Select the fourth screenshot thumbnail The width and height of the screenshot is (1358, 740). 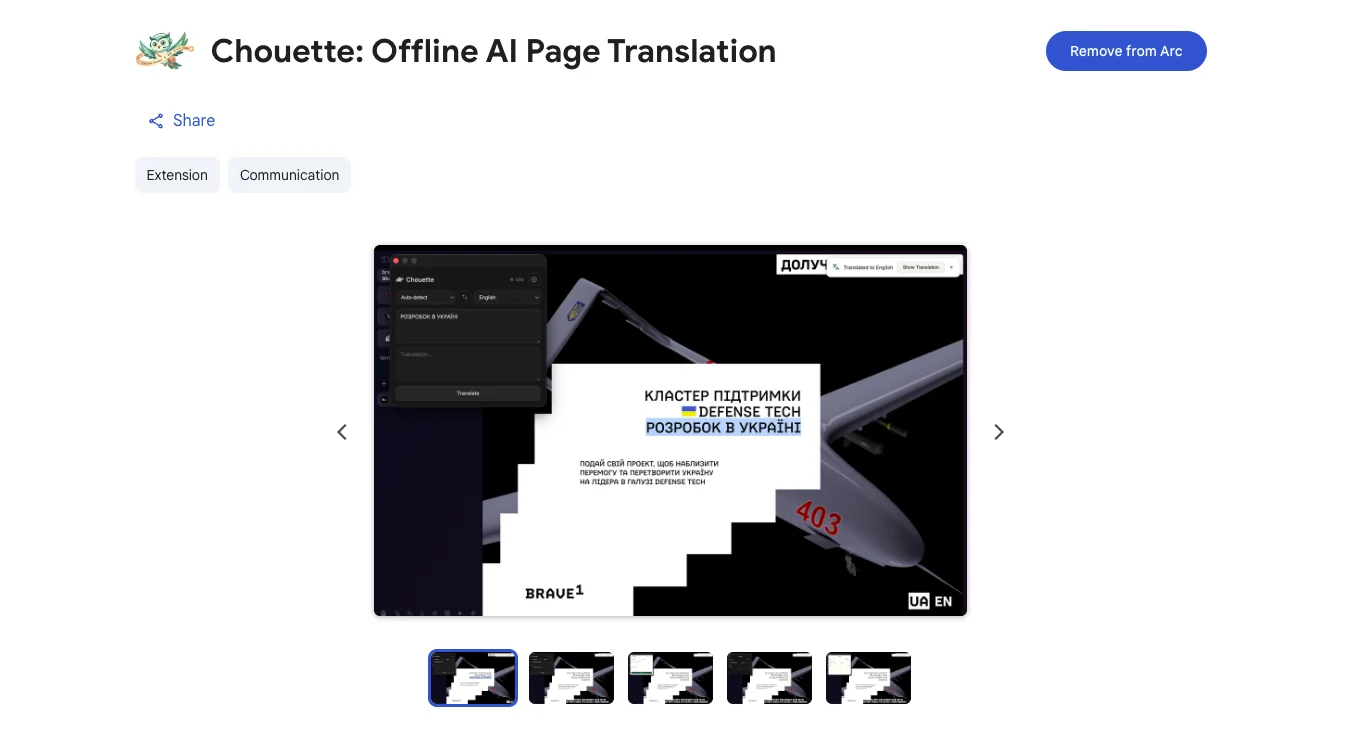[x=769, y=678]
